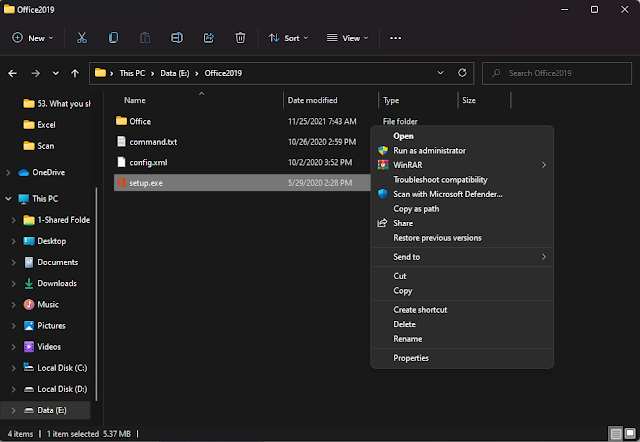The image size is (640, 442).
Task: Open the See more ellipsis menu
Action: coord(395,38)
